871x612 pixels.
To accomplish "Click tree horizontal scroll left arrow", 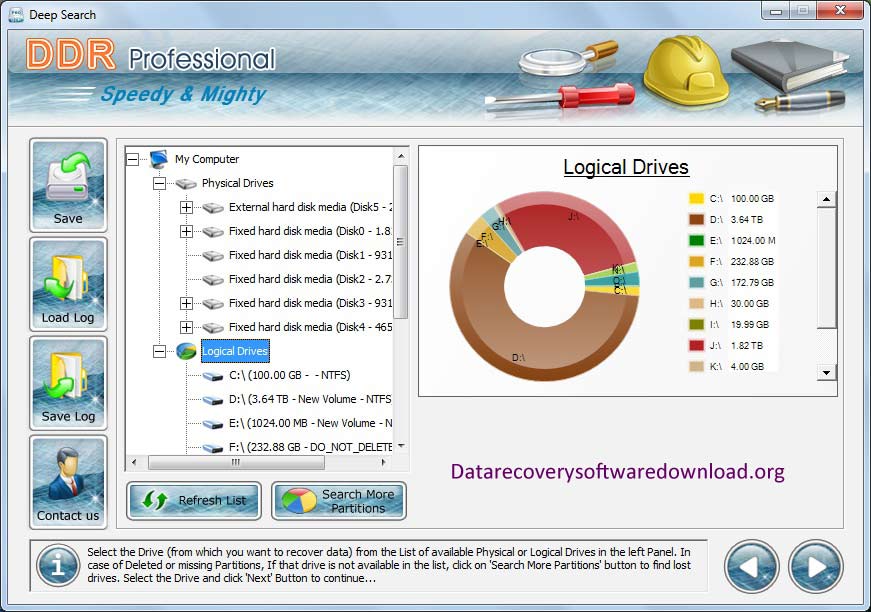I will click(133, 462).
